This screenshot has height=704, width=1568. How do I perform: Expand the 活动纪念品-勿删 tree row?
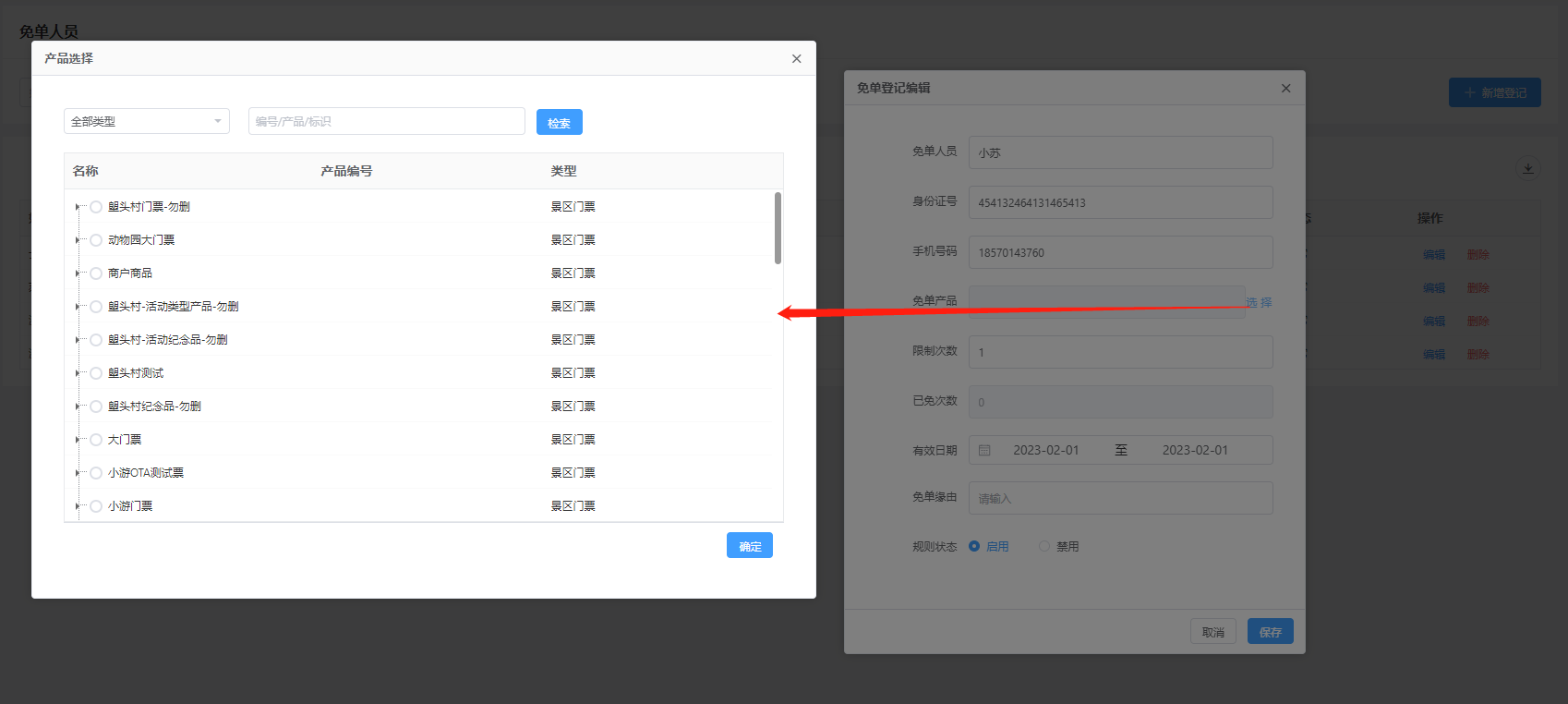(x=77, y=340)
